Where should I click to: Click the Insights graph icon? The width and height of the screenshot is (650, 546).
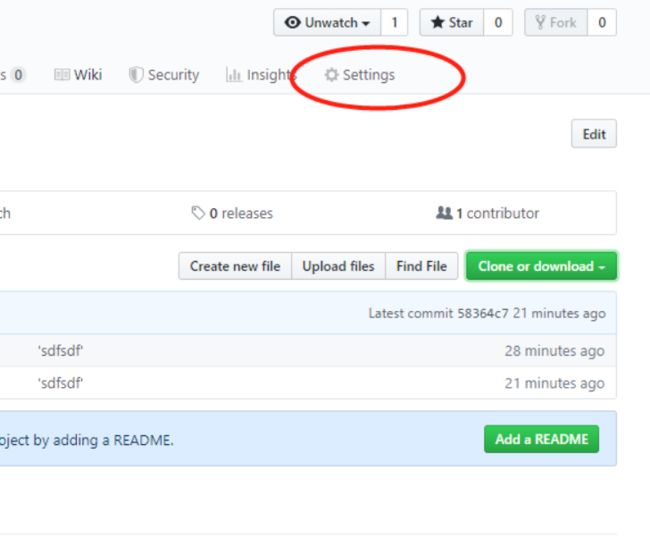tap(233, 75)
